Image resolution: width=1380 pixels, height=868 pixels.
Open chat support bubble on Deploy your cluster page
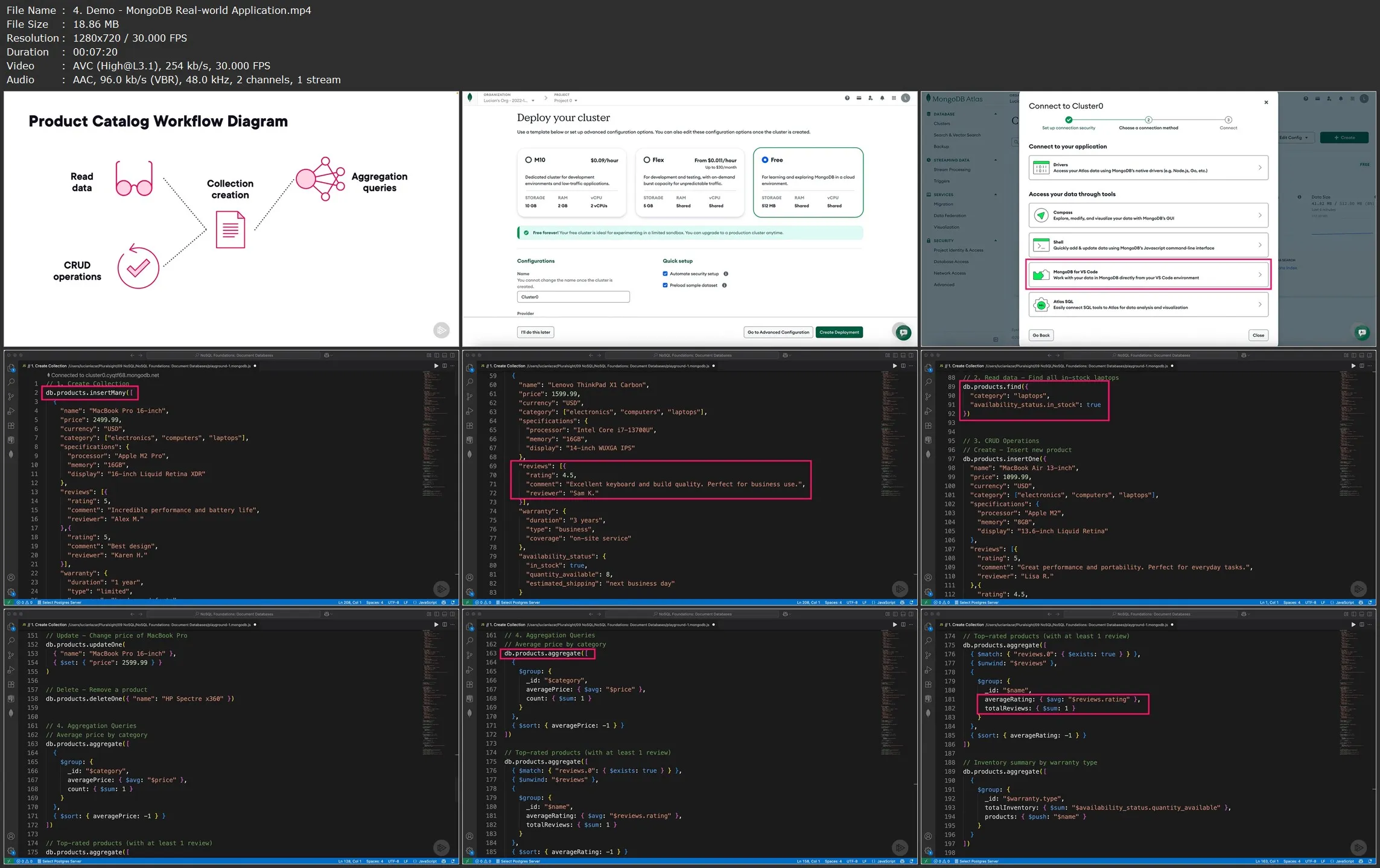(903, 332)
